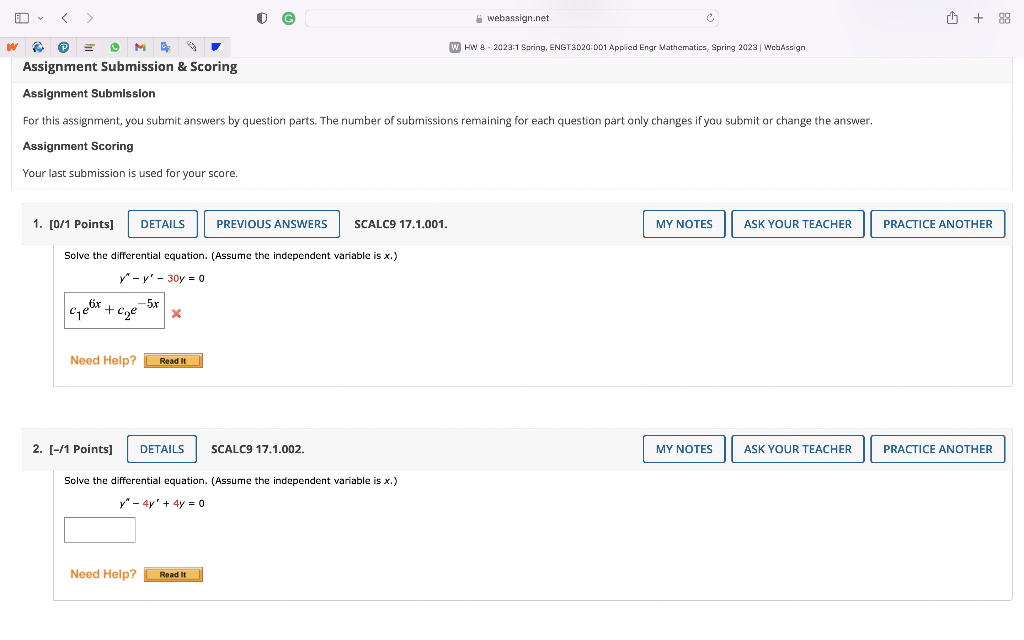Open MY NOTES for question 1

(683, 223)
